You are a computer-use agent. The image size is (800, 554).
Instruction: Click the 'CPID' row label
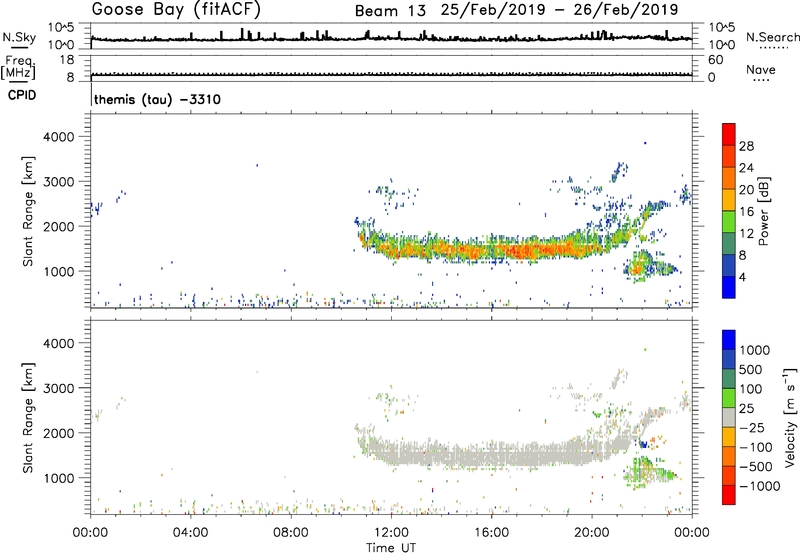coord(22,95)
